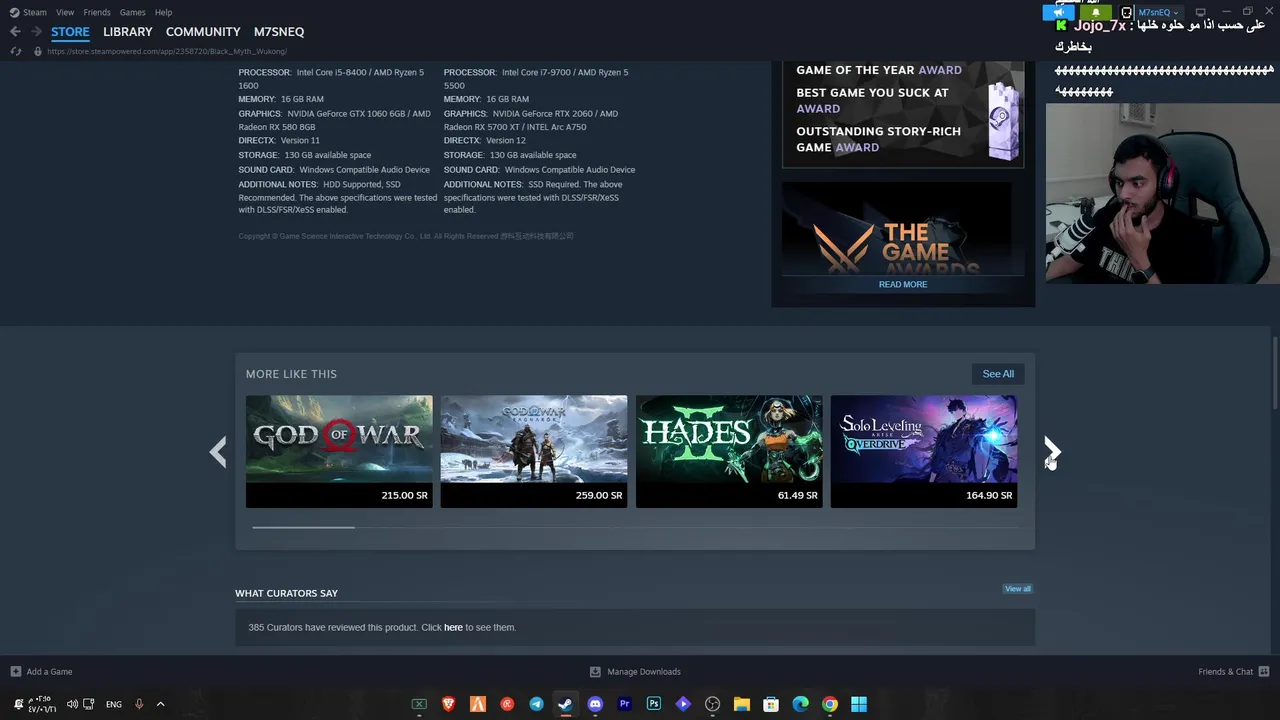The width and height of the screenshot is (1280, 720).
Task: Reload the store page
Action: tap(15, 51)
